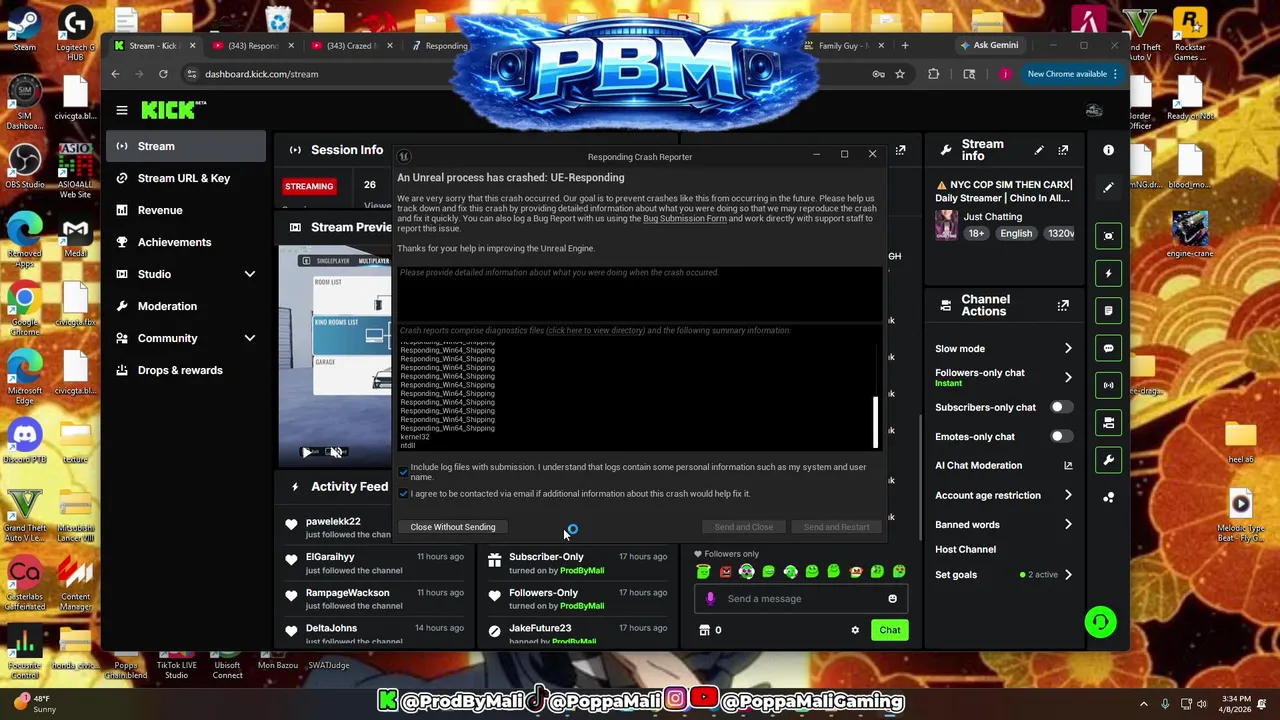This screenshot has width=1280, height=720.
Task: Open the chat bubble icon in right rail
Action: [x=1108, y=348]
